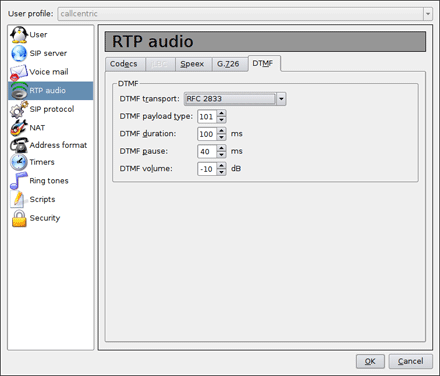Open Voice mail envelope icon
440x376 pixels.
[19, 72]
